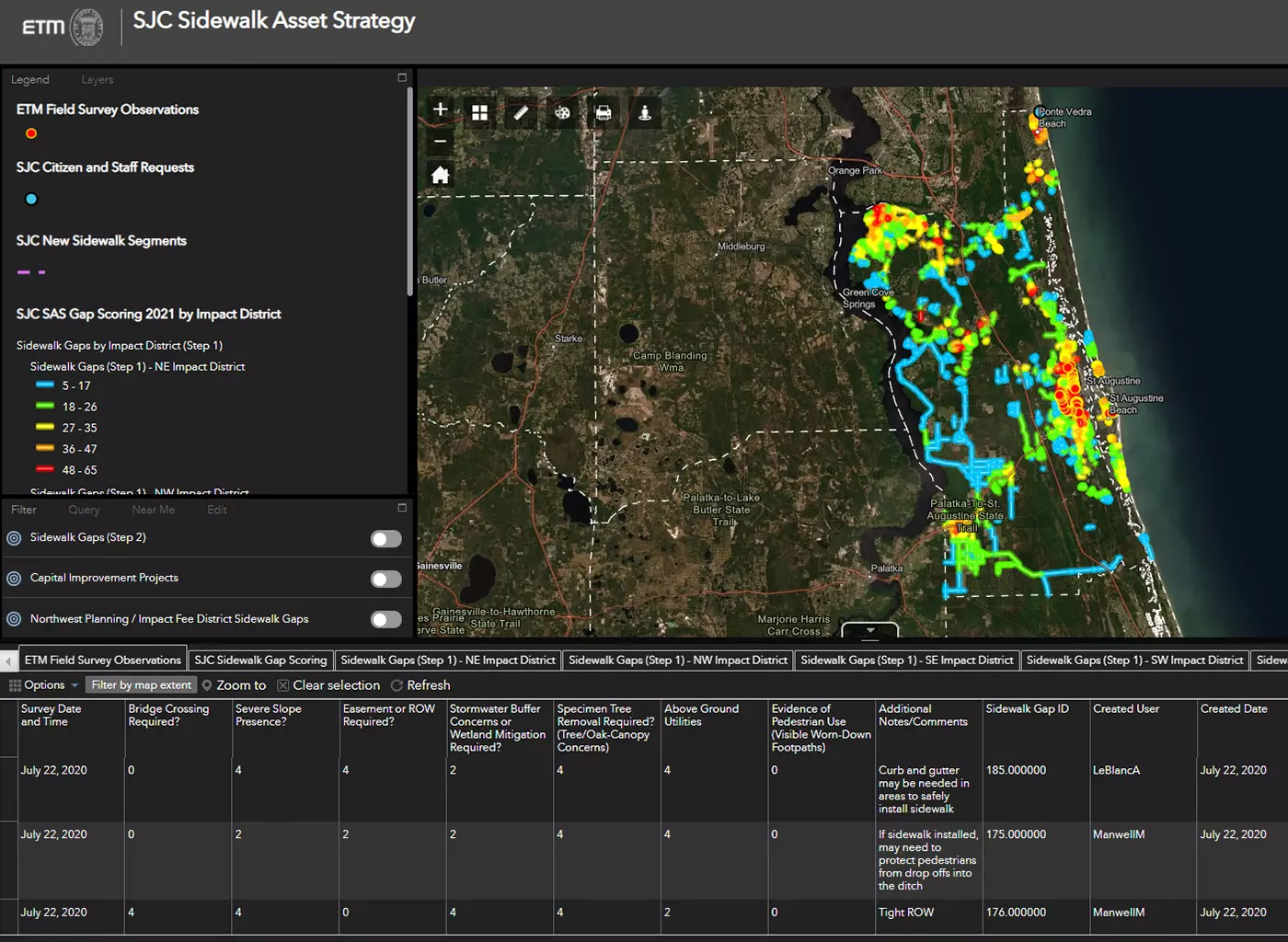Open the Print map tool
Image resolution: width=1288 pixels, height=942 pixels.
(604, 112)
